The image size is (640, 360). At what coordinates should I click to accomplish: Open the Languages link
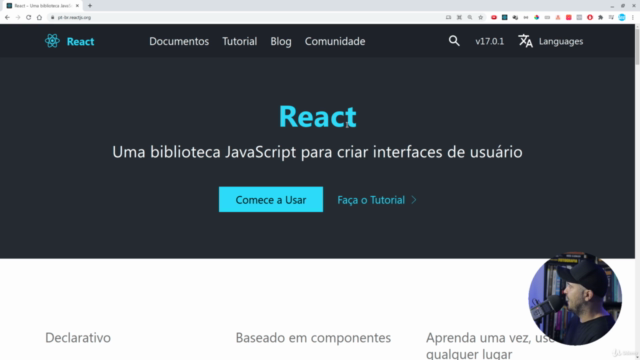(561, 41)
